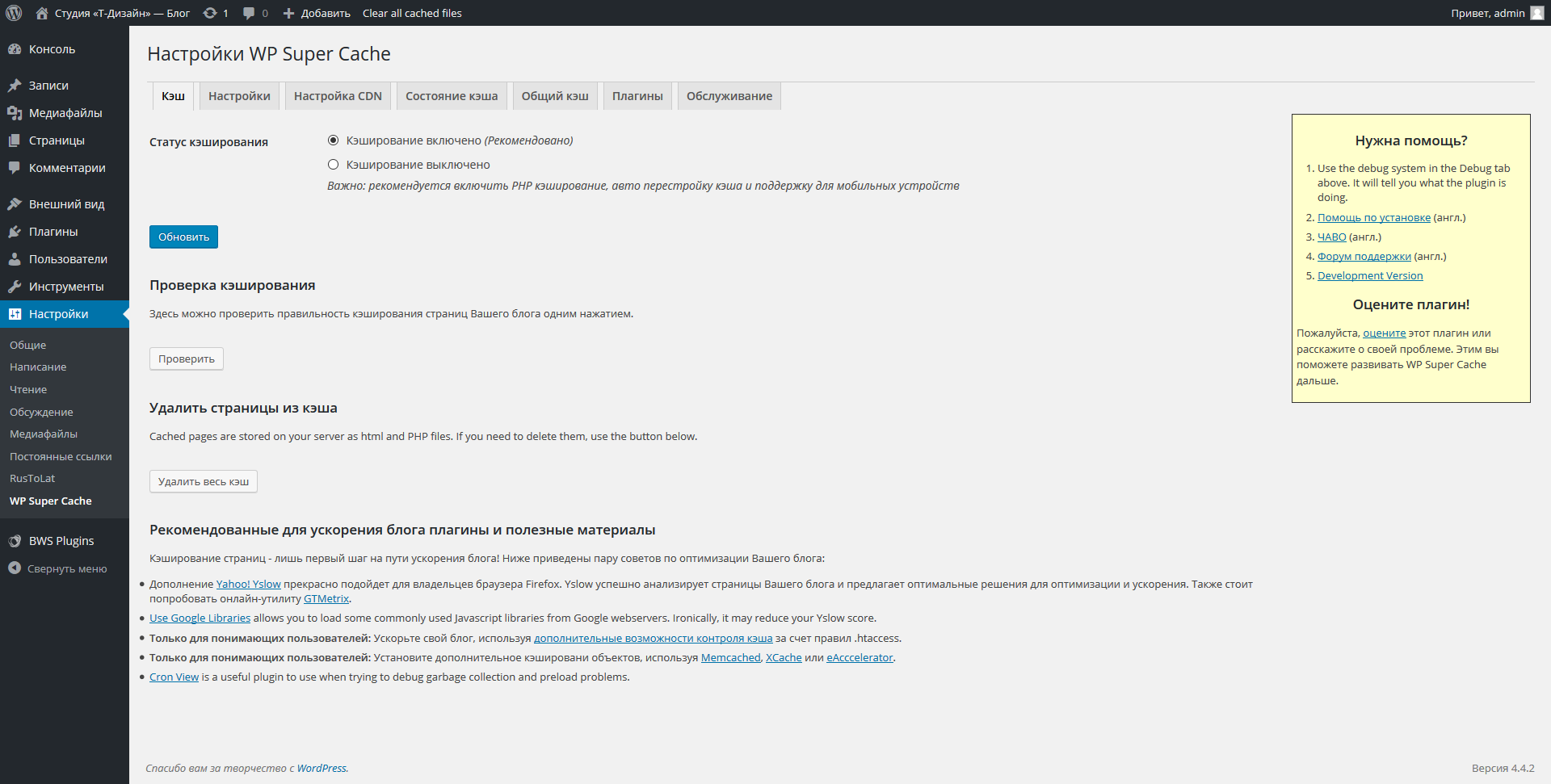
Task: Click the Плагины plug icon in sidebar
Action: pyautogui.click(x=15, y=232)
